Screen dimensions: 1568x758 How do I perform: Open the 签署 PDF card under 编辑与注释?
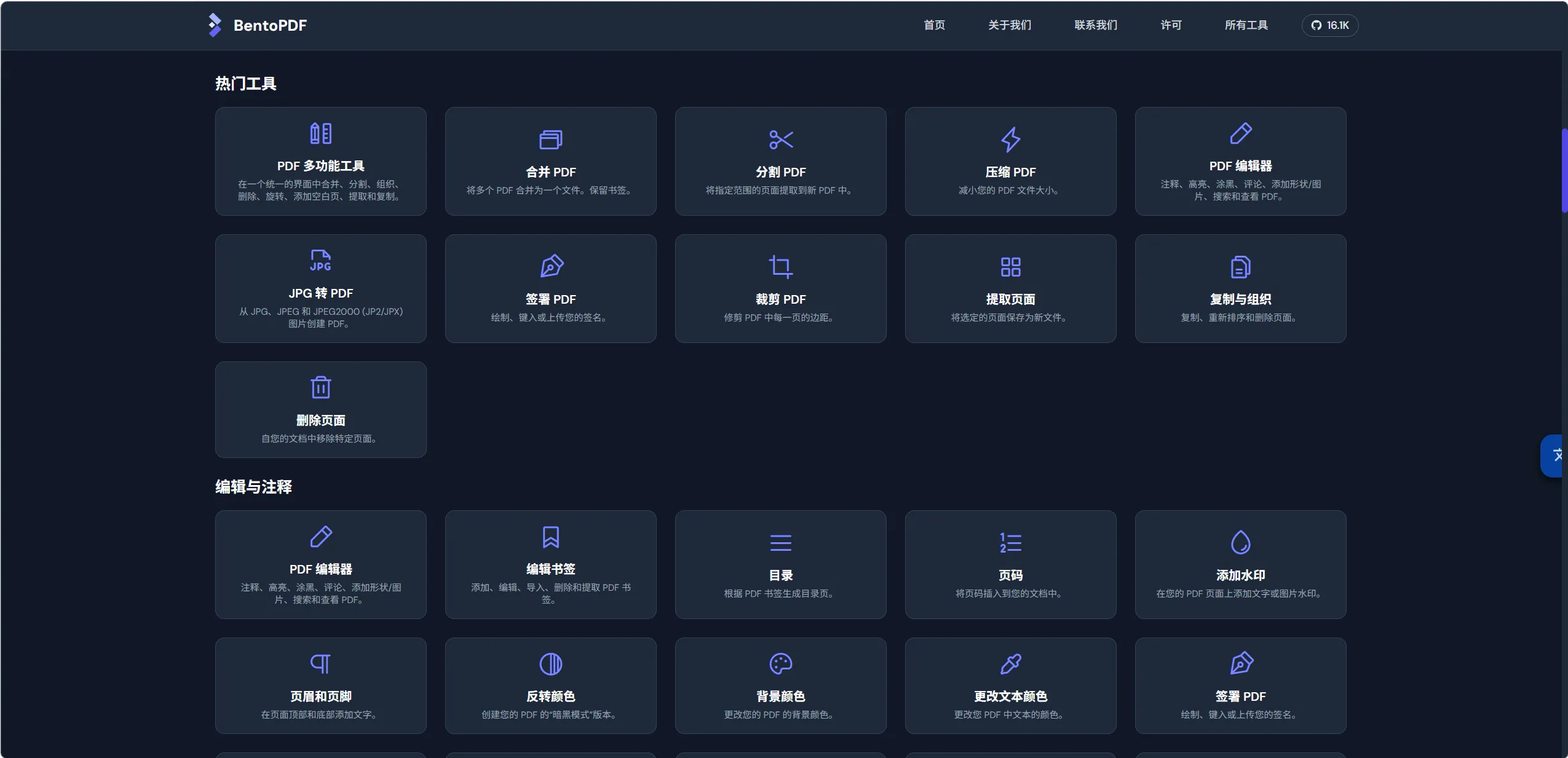(x=1240, y=685)
